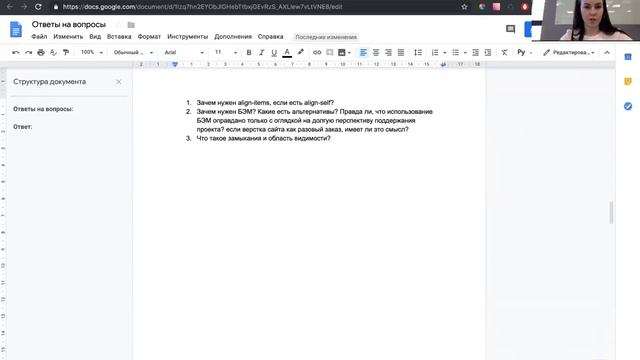
Task: Open the zoom 100% dropdown
Action: pos(91,52)
